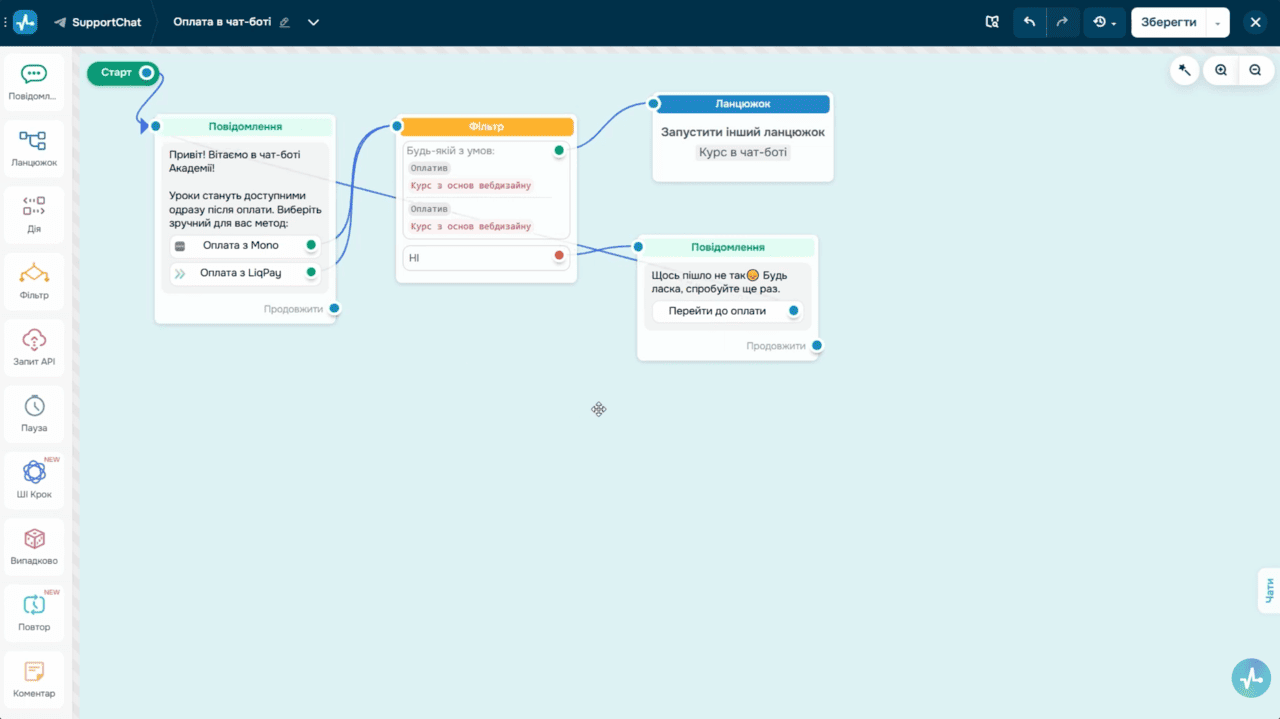Zoom in on the canvas
The height and width of the screenshot is (719, 1280).
[1221, 70]
